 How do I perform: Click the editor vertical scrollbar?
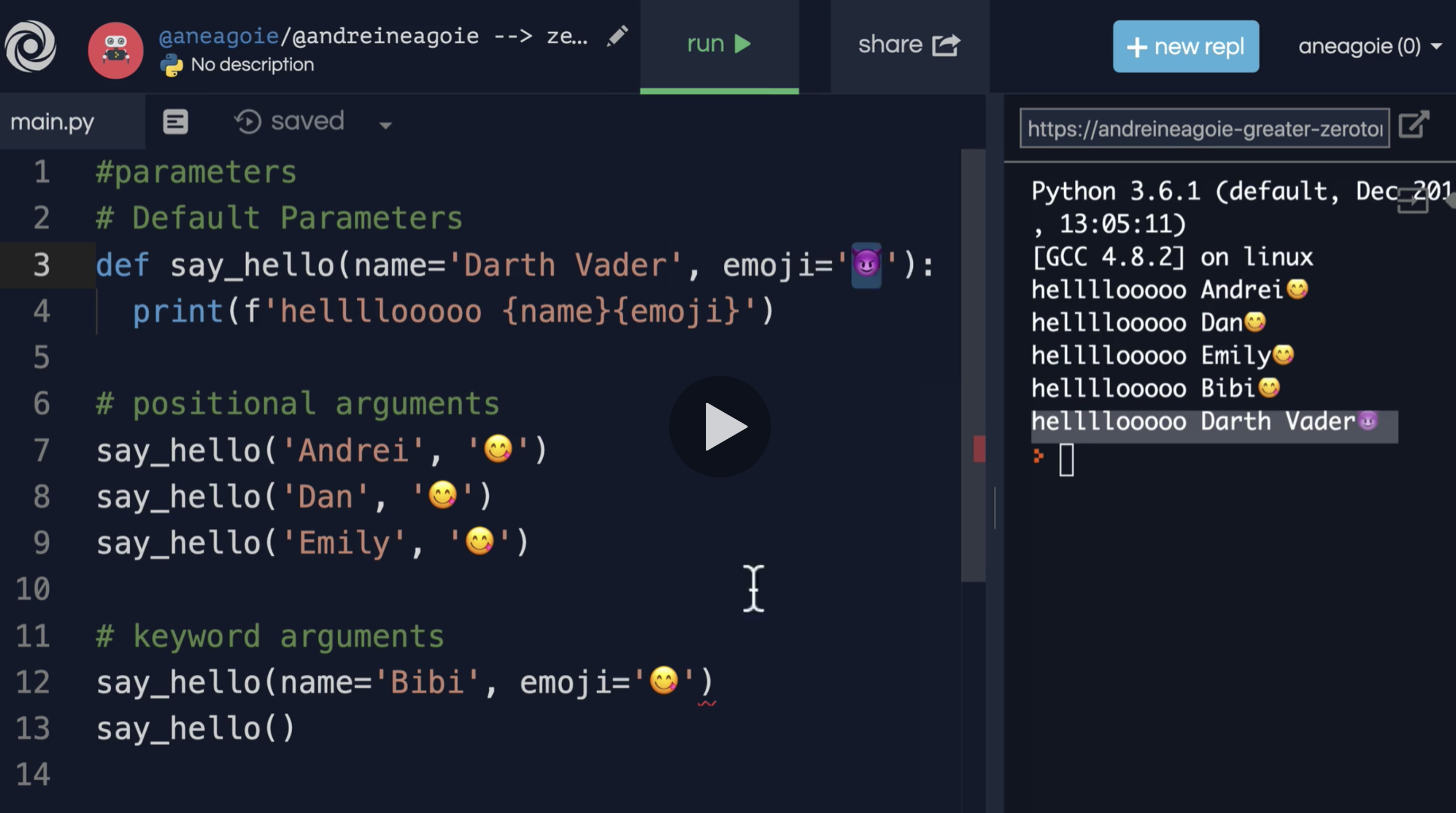pyautogui.click(x=973, y=365)
